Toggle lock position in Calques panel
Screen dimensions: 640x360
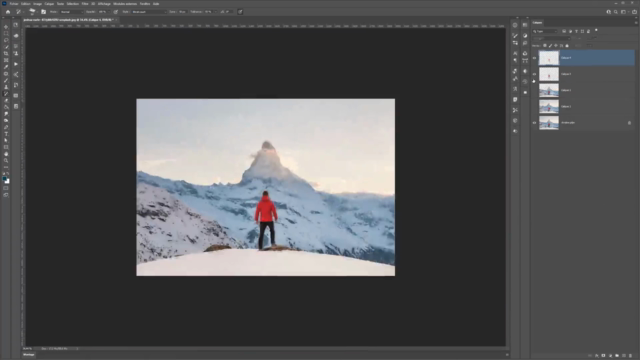tap(556, 46)
